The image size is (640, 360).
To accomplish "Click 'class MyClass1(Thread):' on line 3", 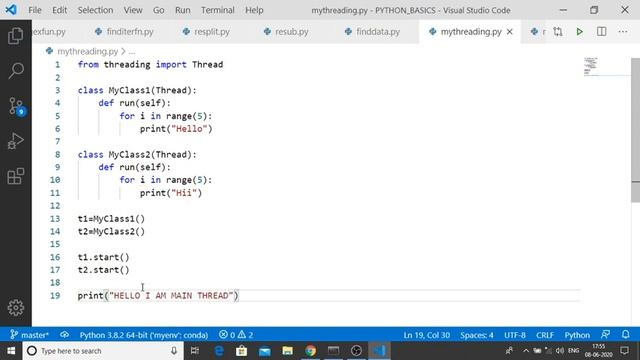I will [x=137, y=90].
